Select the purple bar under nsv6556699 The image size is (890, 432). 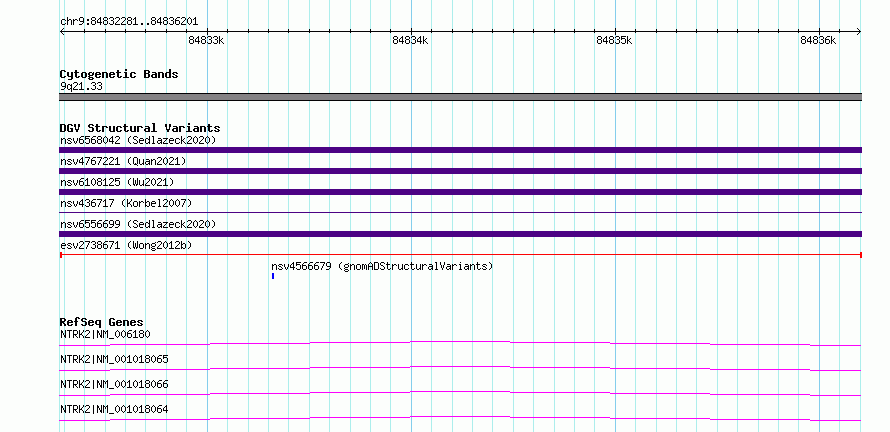click(460, 234)
